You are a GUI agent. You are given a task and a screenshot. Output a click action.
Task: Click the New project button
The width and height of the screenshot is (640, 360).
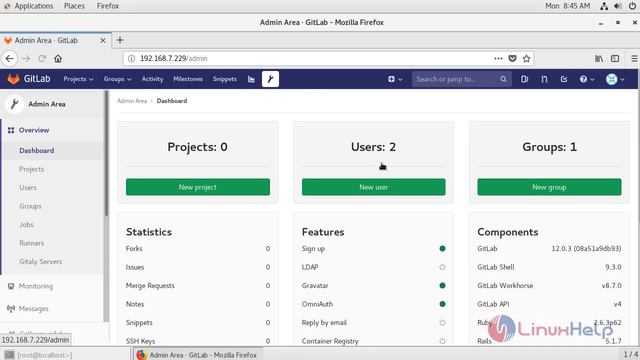[x=198, y=187]
